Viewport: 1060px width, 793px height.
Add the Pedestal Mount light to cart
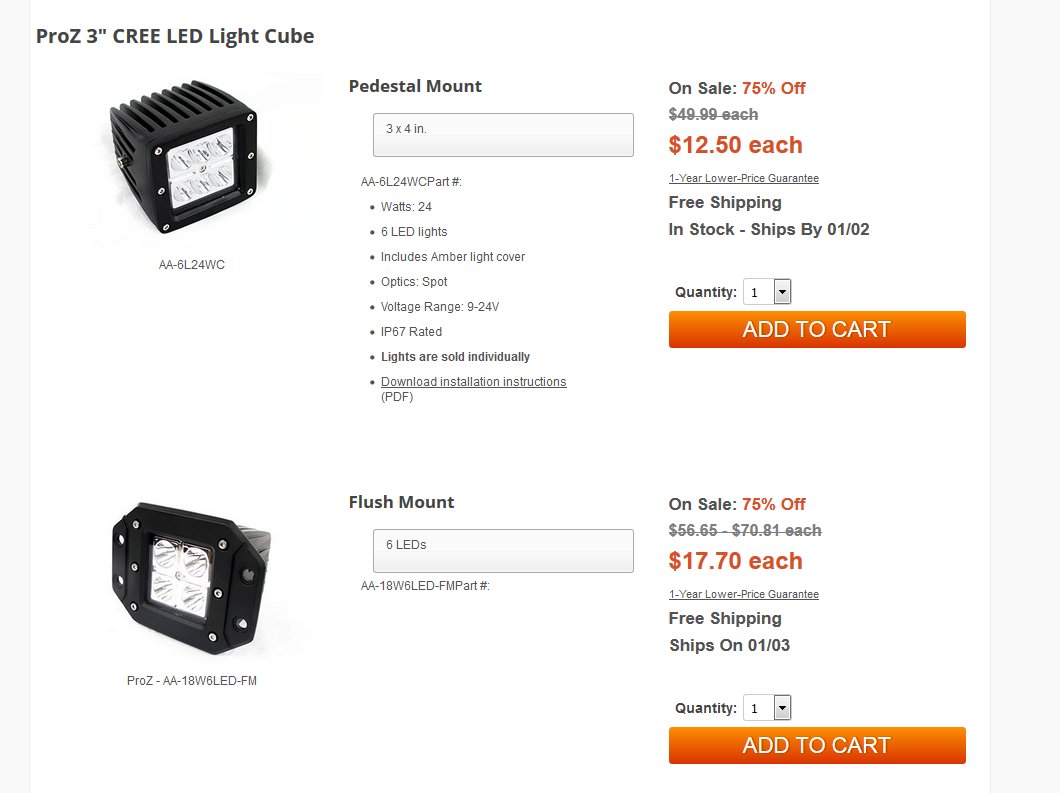point(817,329)
